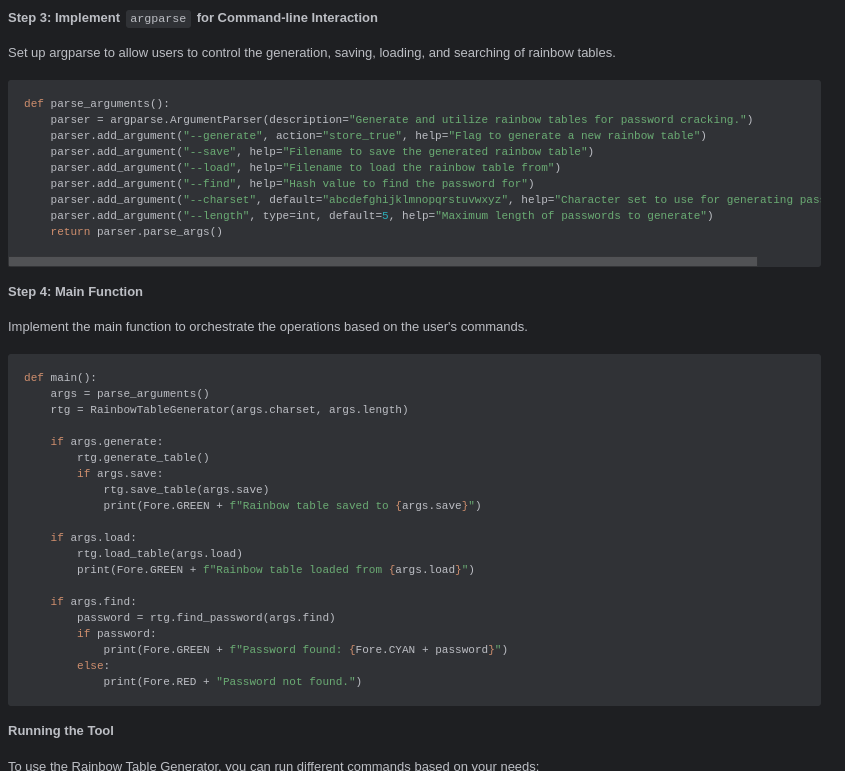Click the line 'def parse_arguments():'

click(x=96, y=103)
